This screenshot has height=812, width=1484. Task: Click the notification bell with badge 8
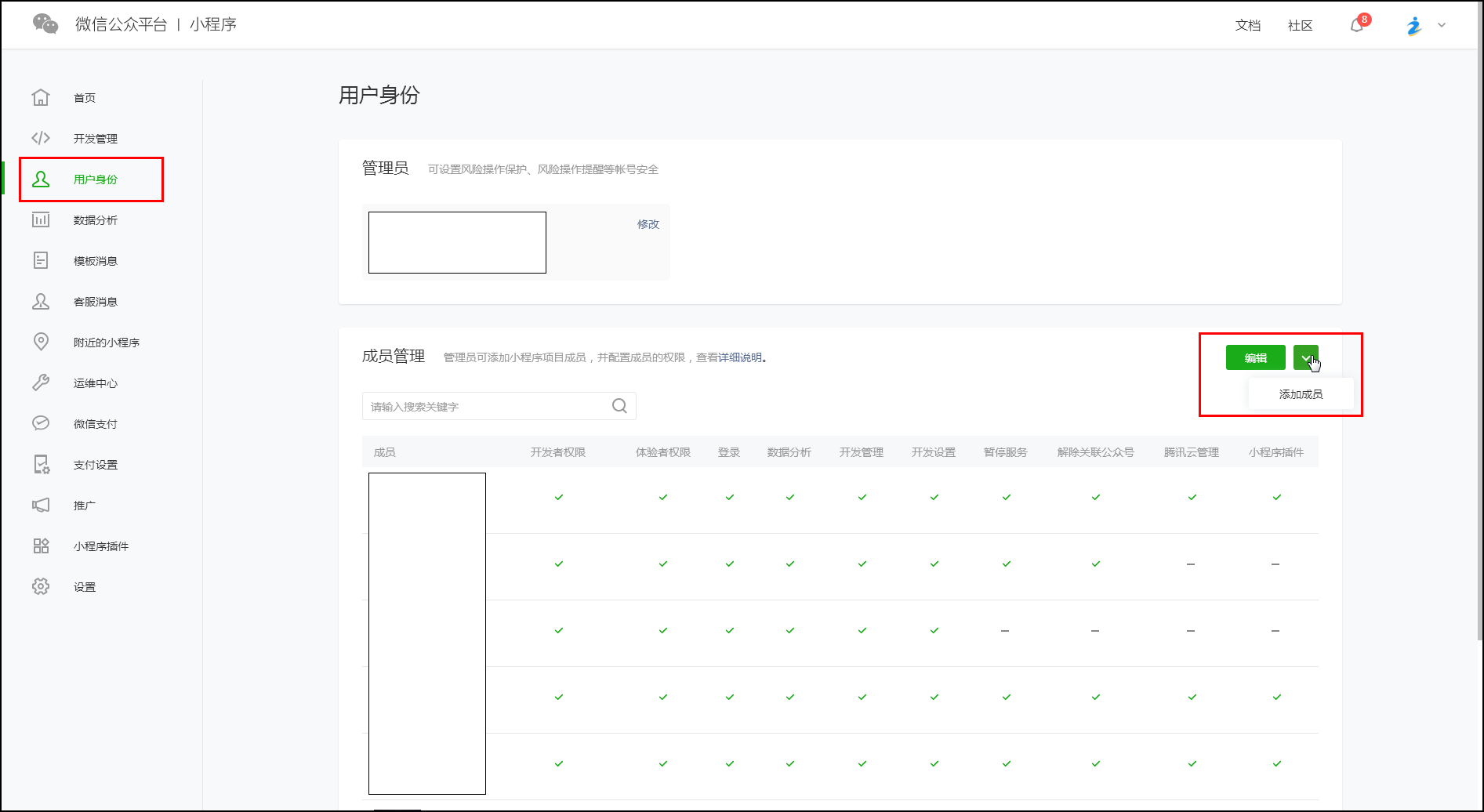click(1355, 24)
